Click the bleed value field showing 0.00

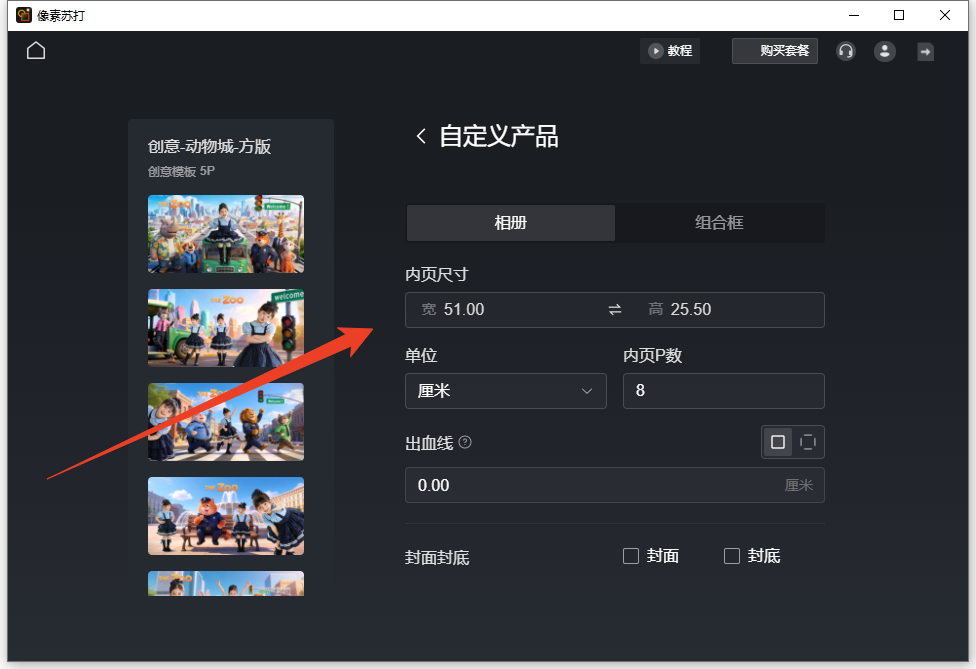point(614,485)
